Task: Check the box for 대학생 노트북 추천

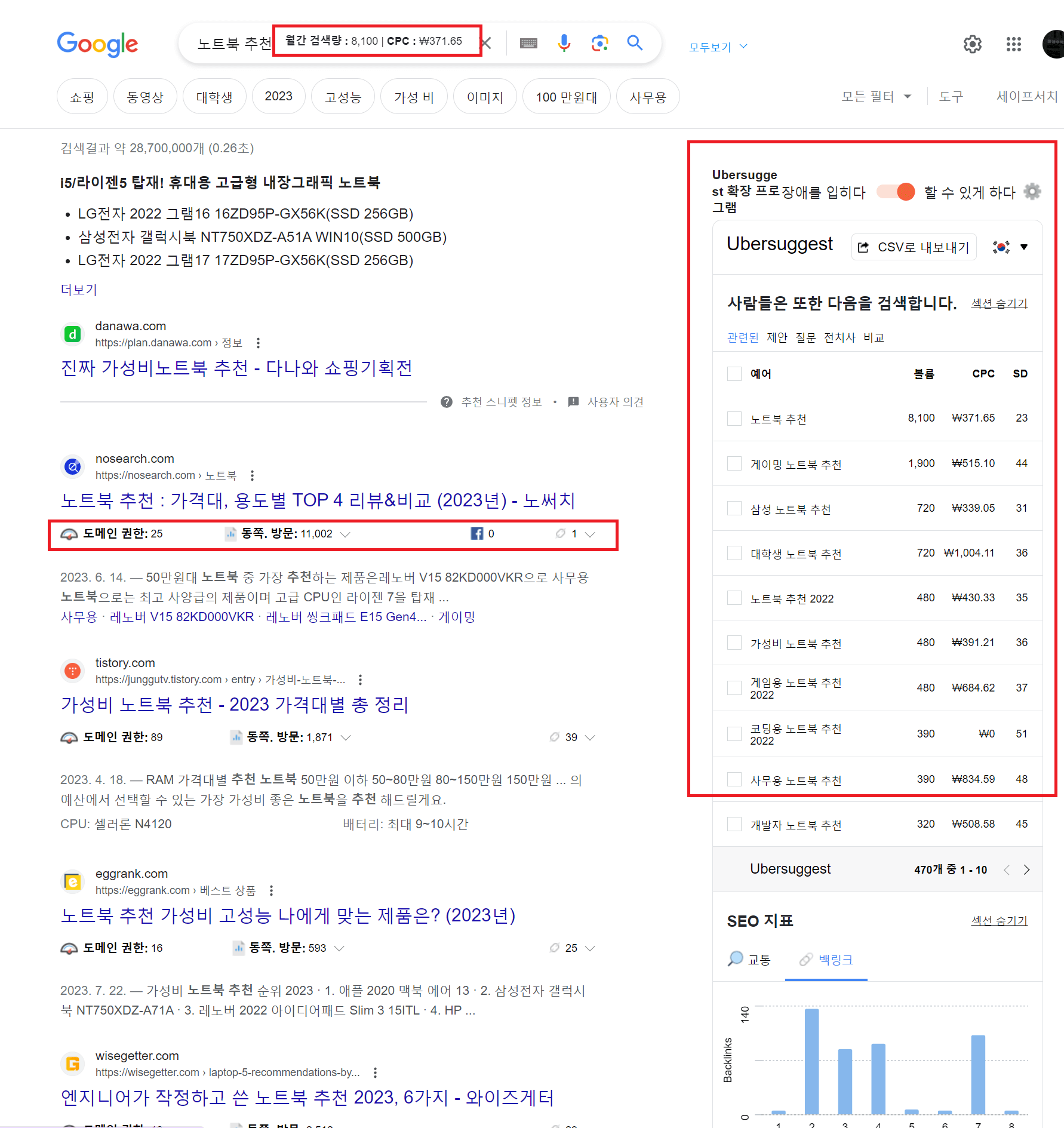Action: (x=734, y=554)
